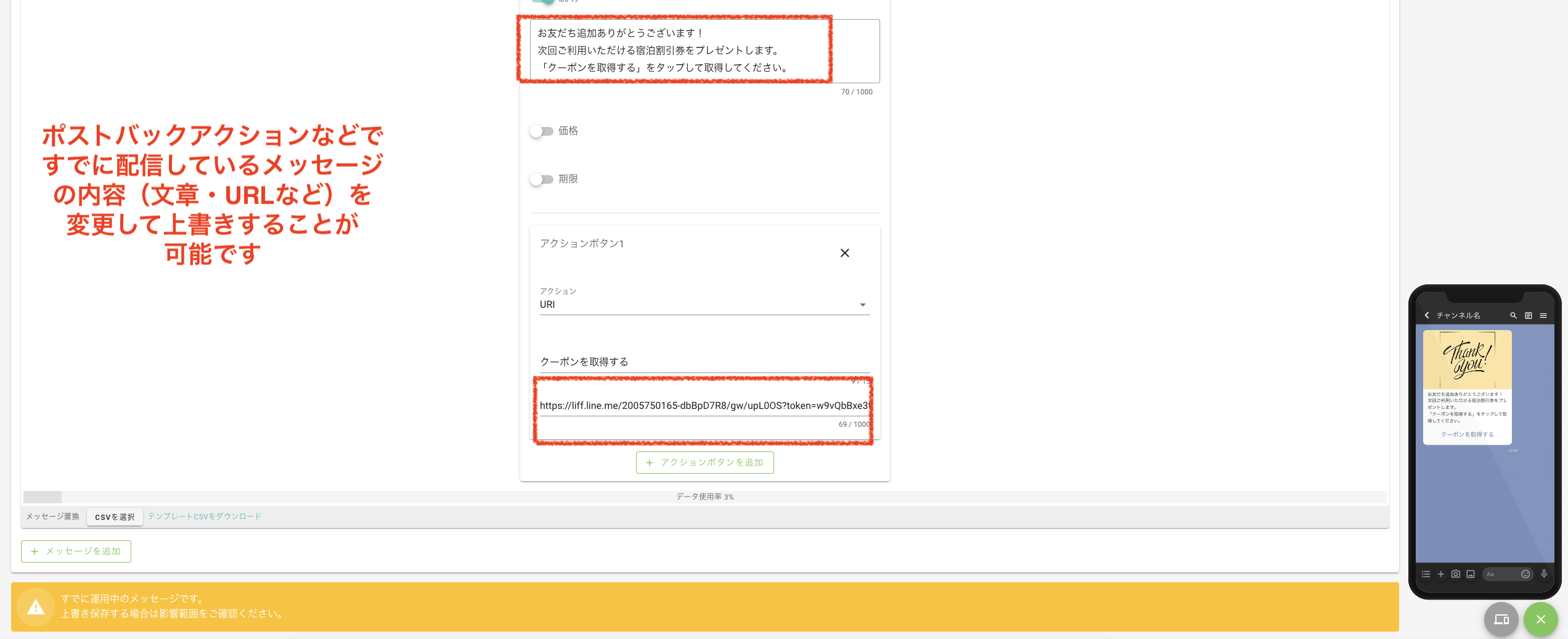Screen dimensions: 1568x639
Task: Enable the 期限 toggle switch
Action: point(542,179)
